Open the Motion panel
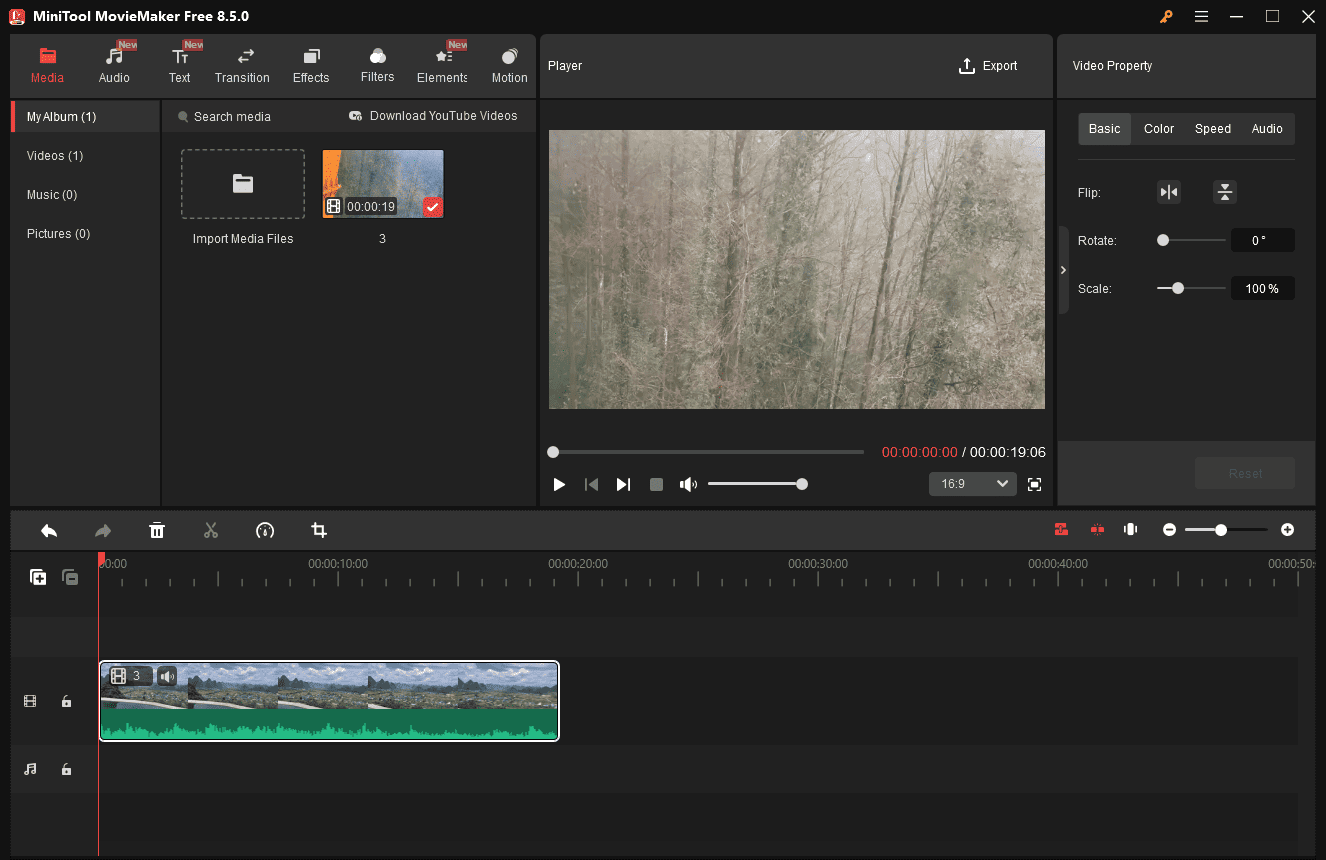The image size is (1326, 860). click(509, 63)
